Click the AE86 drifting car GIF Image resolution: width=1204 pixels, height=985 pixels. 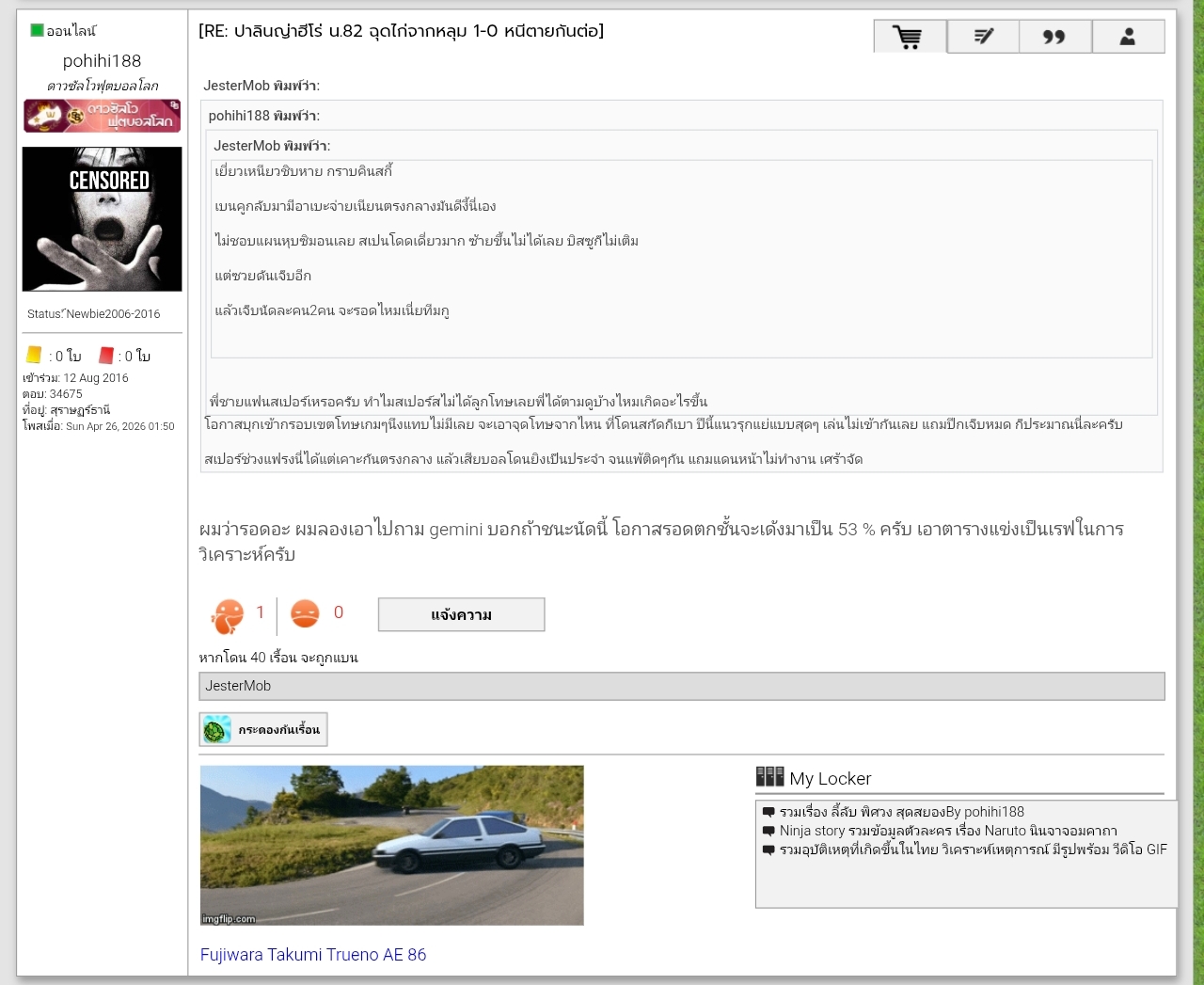(x=391, y=845)
